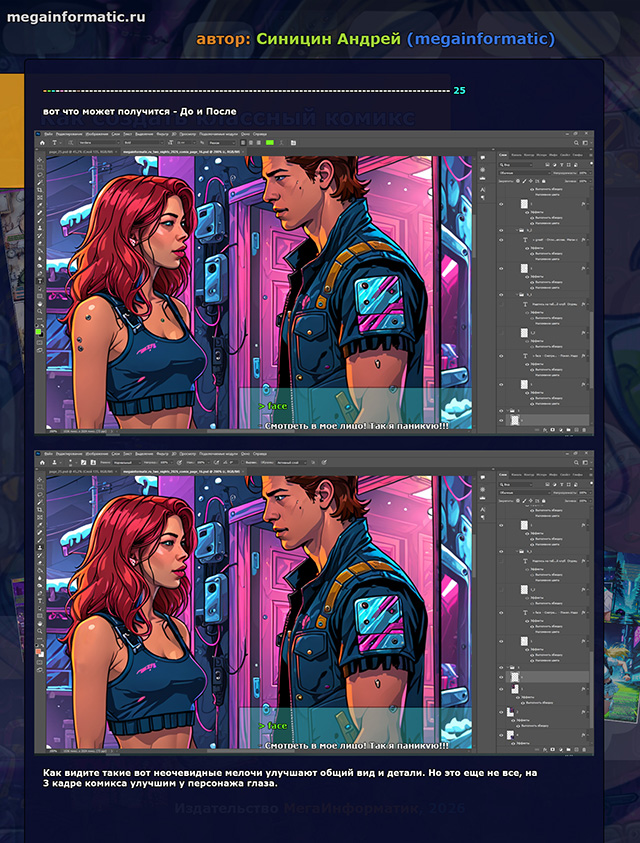
Task: Toggle eye of selected layer in top Layers panel
Action: point(501,420)
